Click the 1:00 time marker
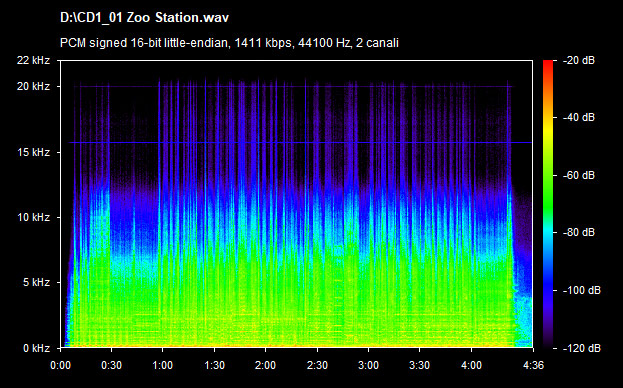623x388 pixels. click(x=163, y=365)
